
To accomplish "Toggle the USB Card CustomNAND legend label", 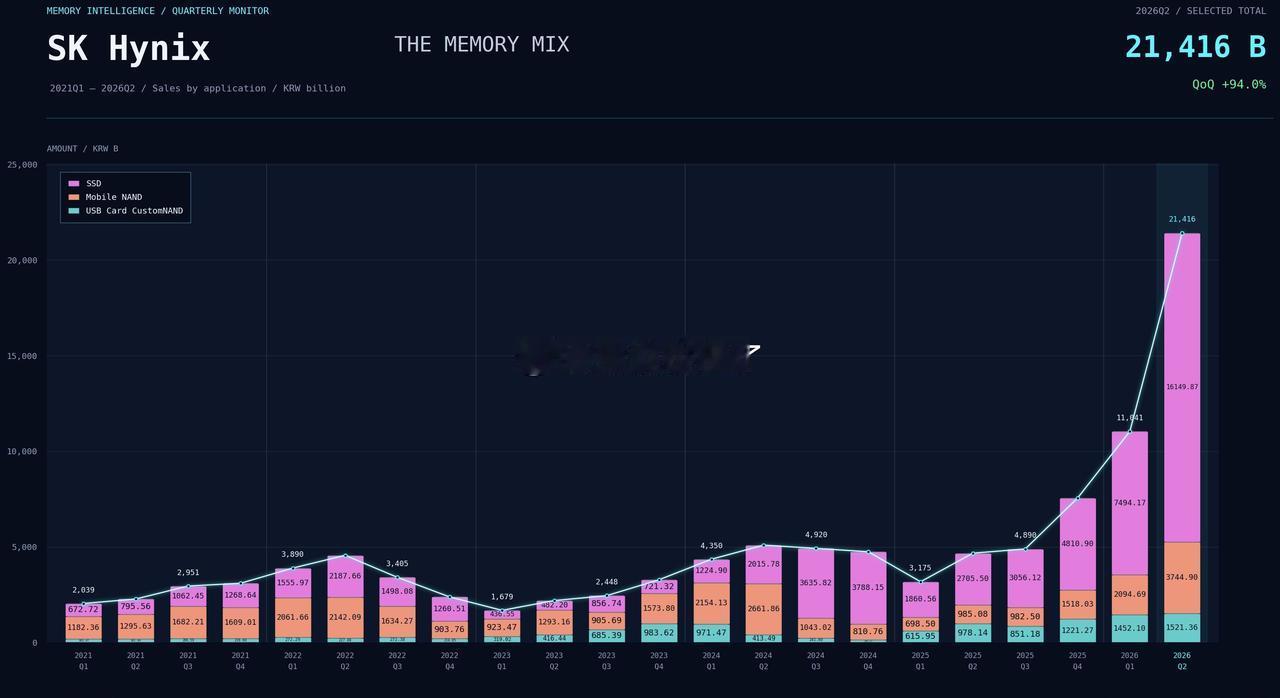I will pyautogui.click(x=134, y=211).
